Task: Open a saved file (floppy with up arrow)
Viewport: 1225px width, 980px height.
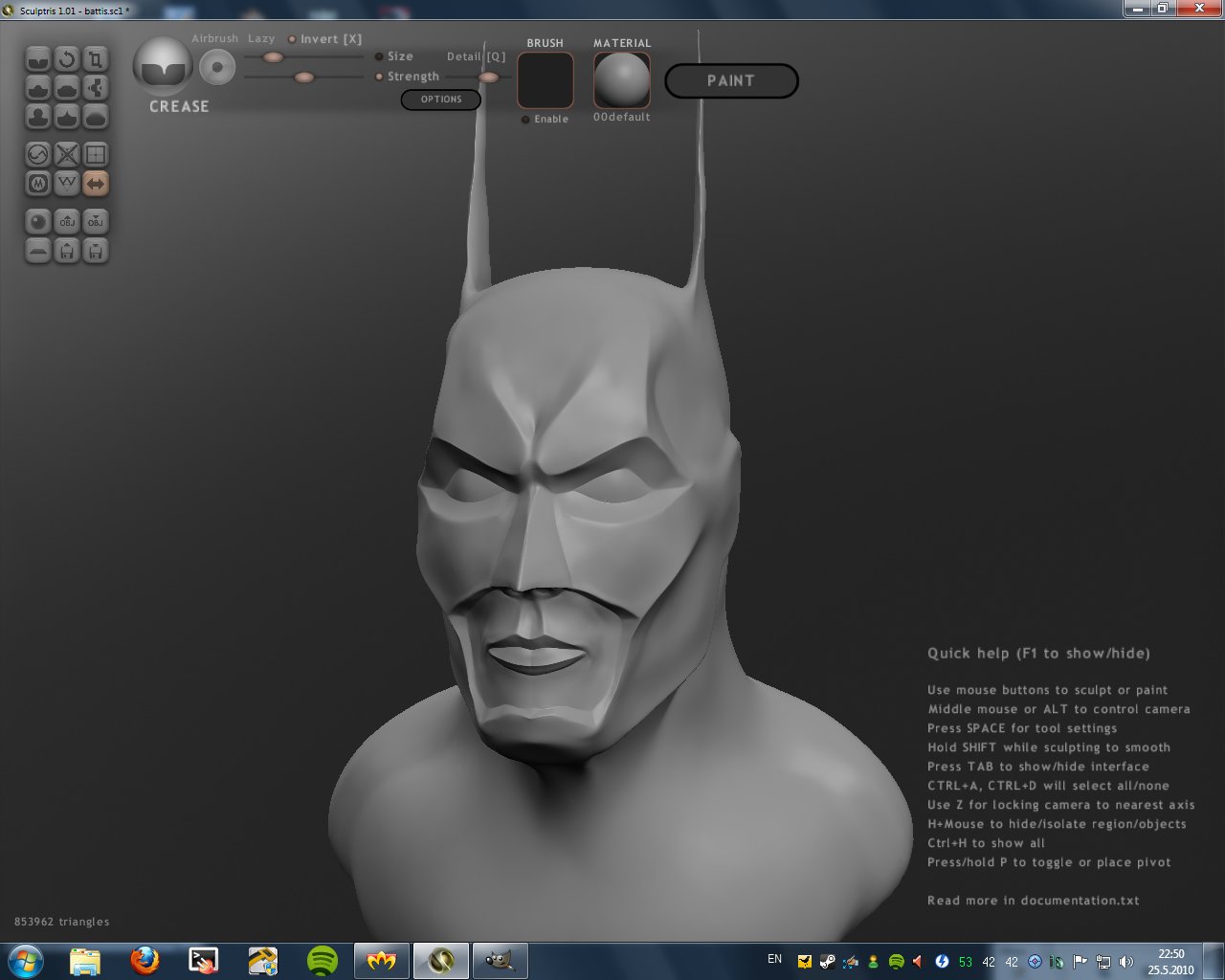Action: (67, 250)
